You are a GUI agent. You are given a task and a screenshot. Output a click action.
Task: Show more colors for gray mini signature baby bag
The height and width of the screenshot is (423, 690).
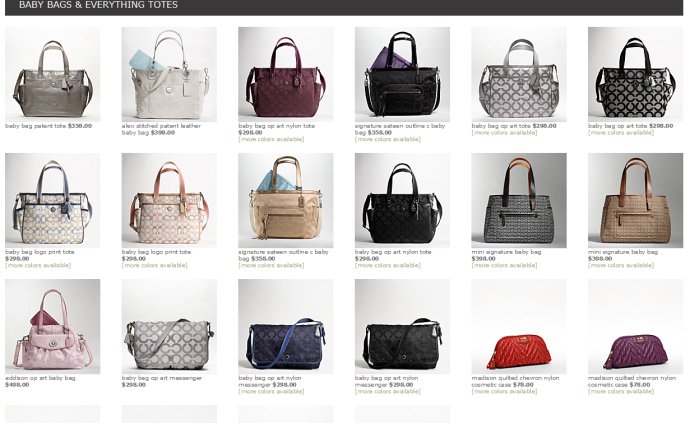click(504, 265)
